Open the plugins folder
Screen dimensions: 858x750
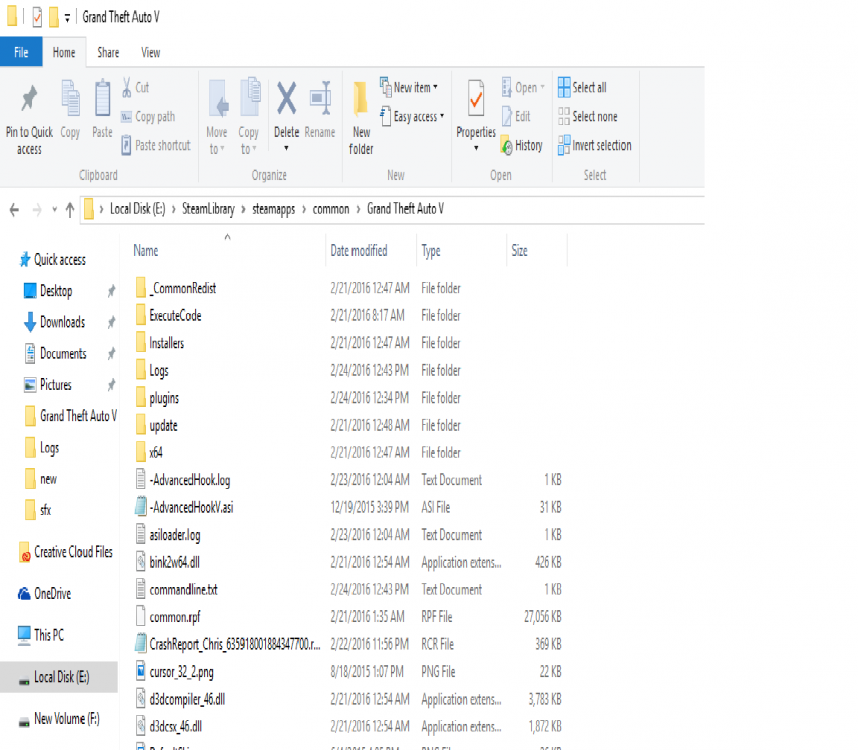(165, 397)
